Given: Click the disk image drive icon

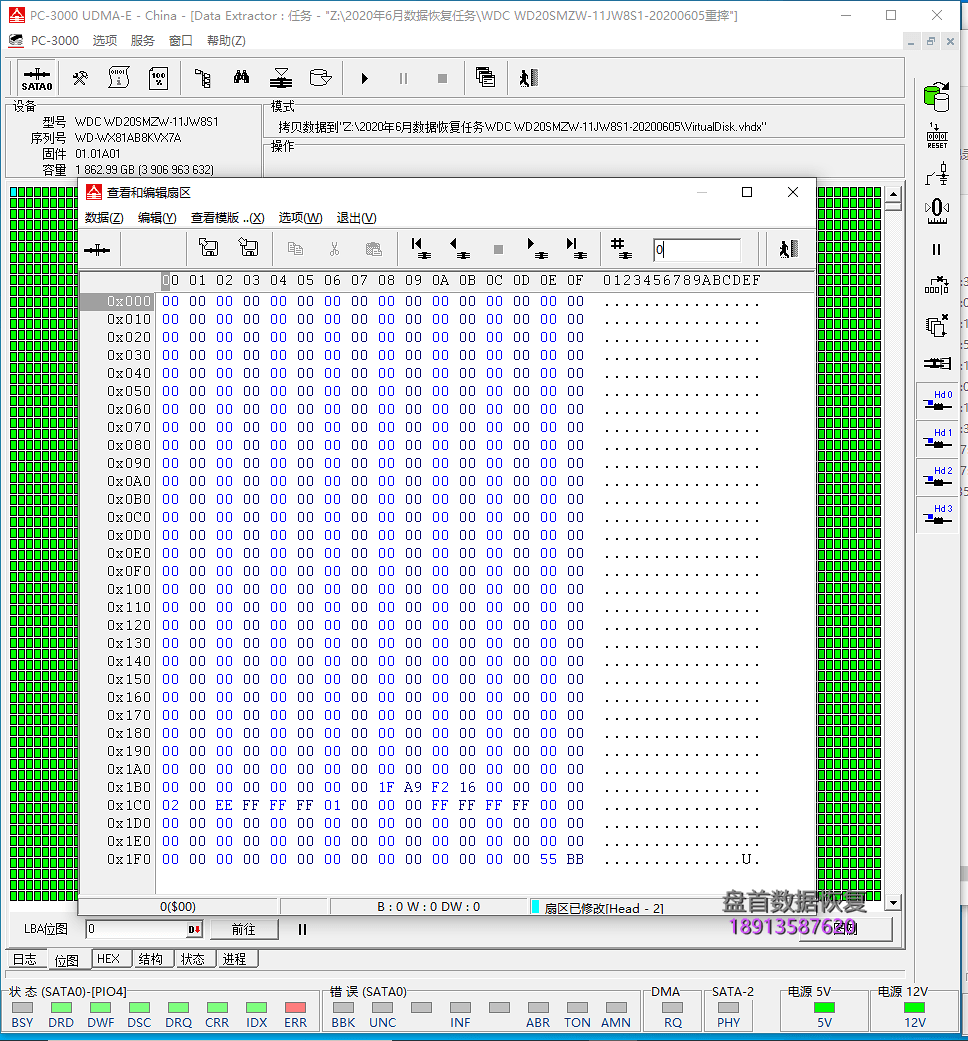Looking at the screenshot, I should click(321, 78).
